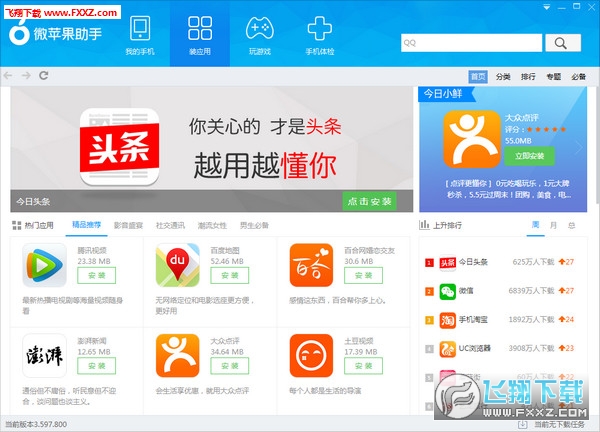The height and width of the screenshot is (432, 600).
Task: Click the back navigation arrow
Action: point(9,75)
